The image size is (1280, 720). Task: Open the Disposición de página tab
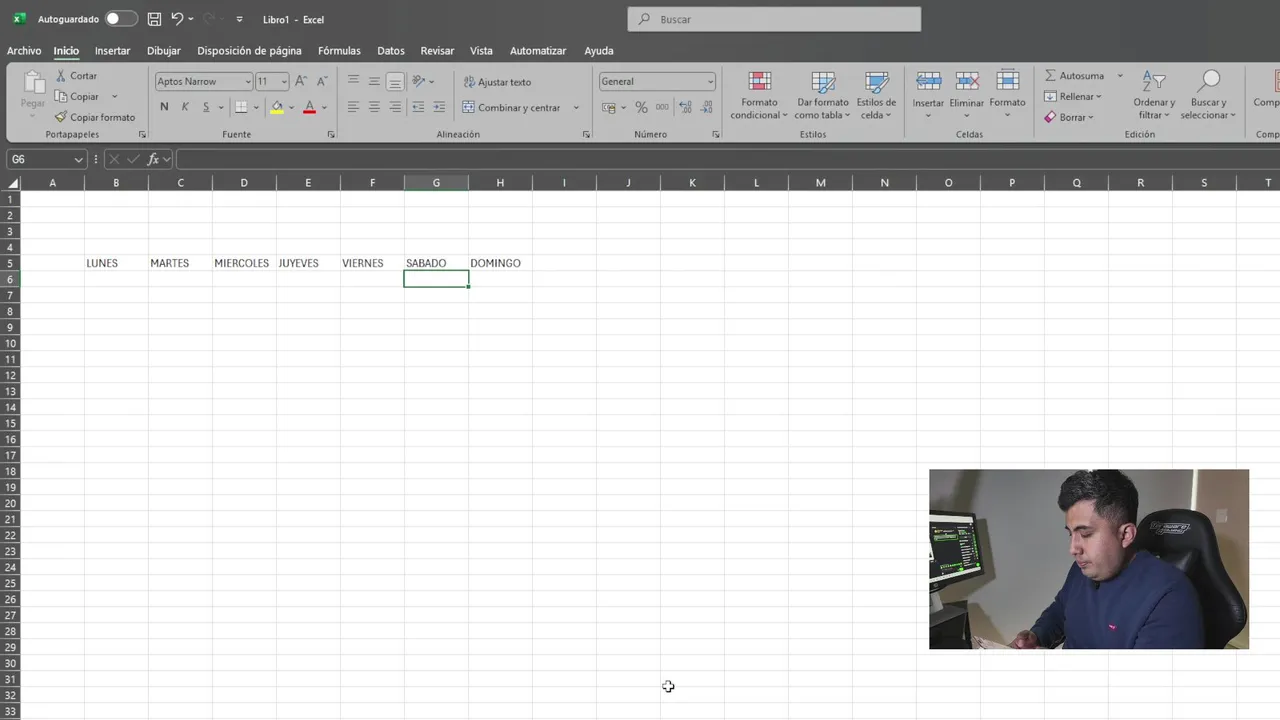[249, 51]
